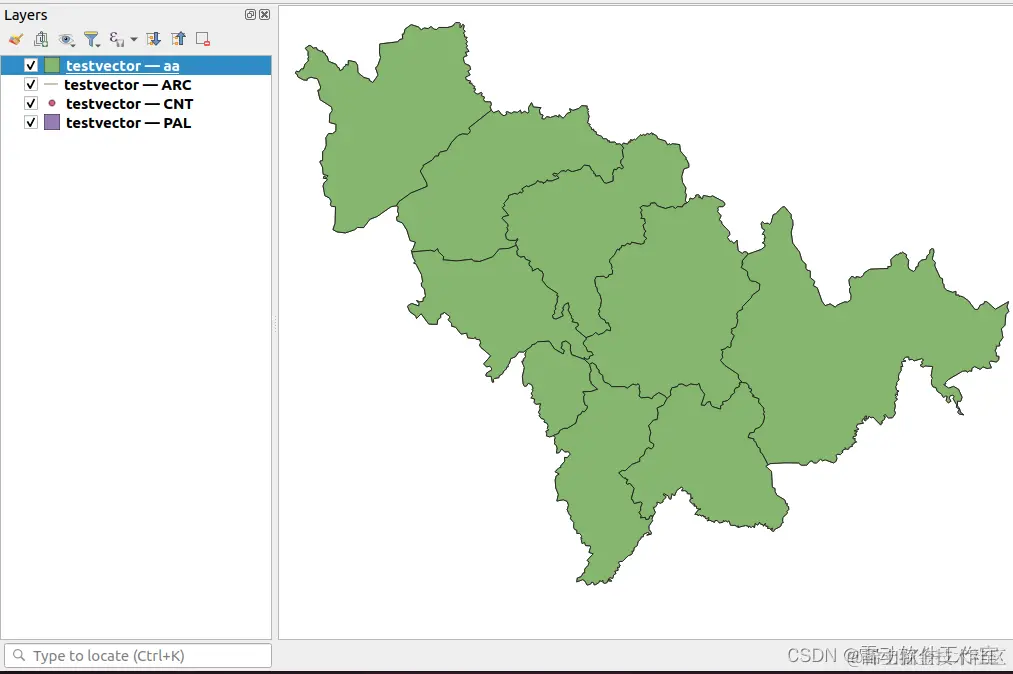
Task: Close the Layers panel
Action: (x=265, y=14)
